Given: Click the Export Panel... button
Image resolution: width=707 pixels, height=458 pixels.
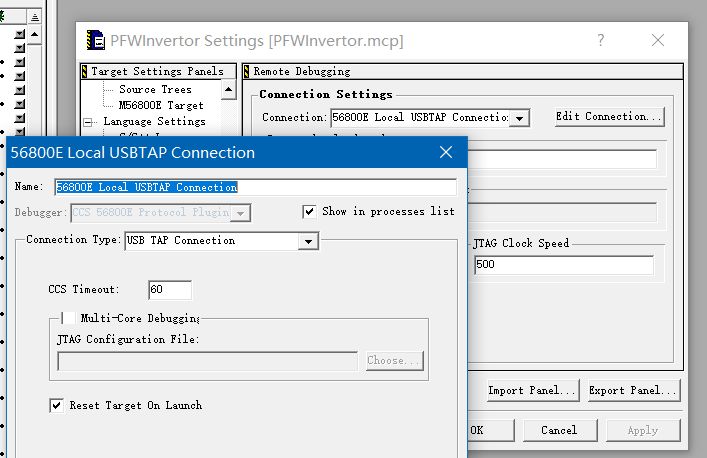Looking at the screenshot, I should (x=633, y=390).
